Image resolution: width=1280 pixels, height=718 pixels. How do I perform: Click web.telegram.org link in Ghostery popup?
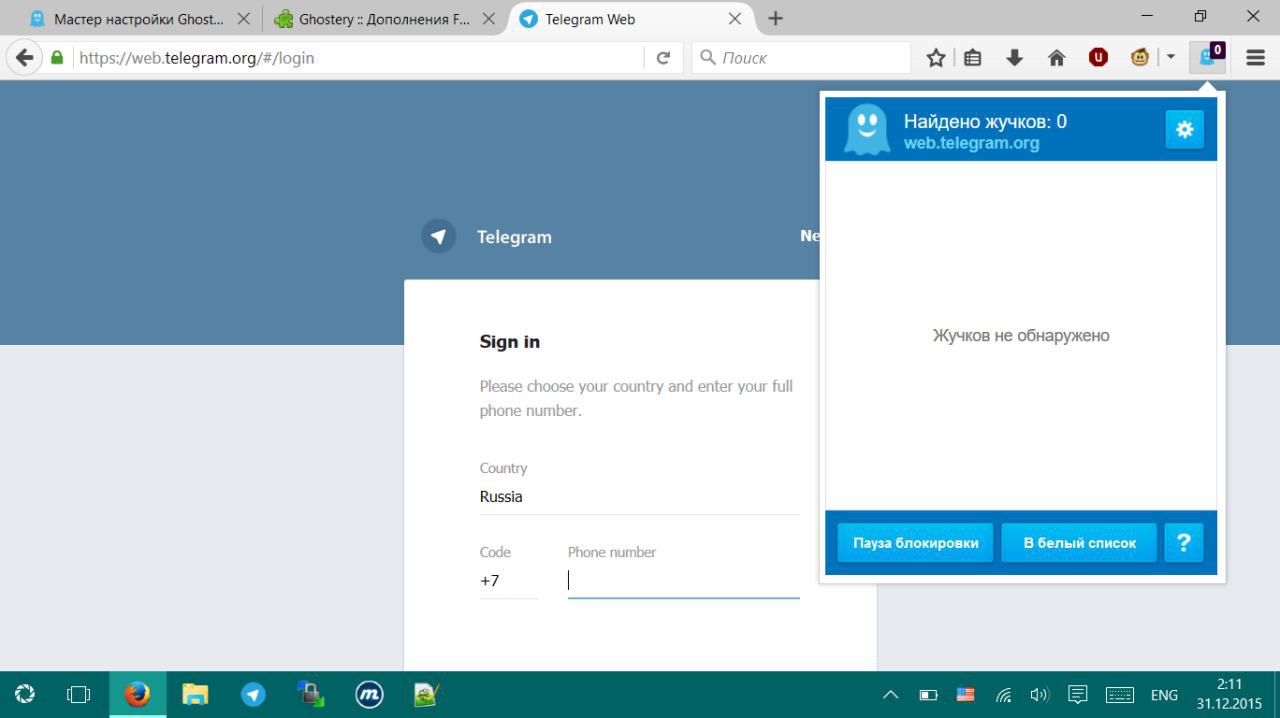971,143
